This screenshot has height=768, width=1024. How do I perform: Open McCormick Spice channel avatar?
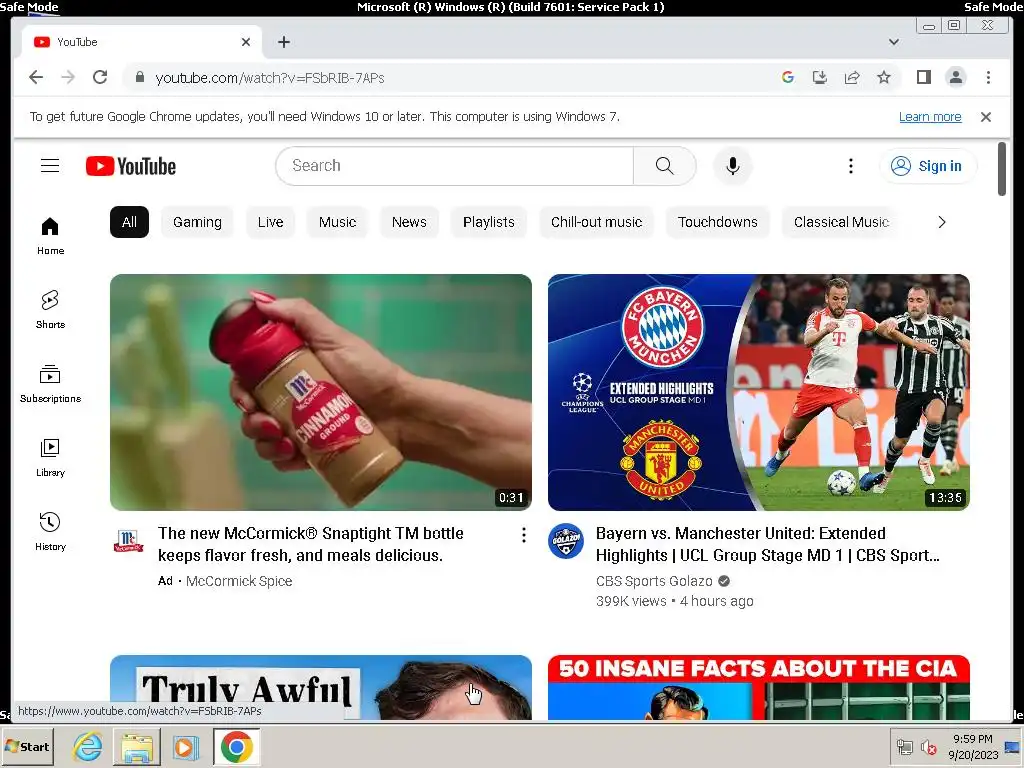(x=128, y=541)
